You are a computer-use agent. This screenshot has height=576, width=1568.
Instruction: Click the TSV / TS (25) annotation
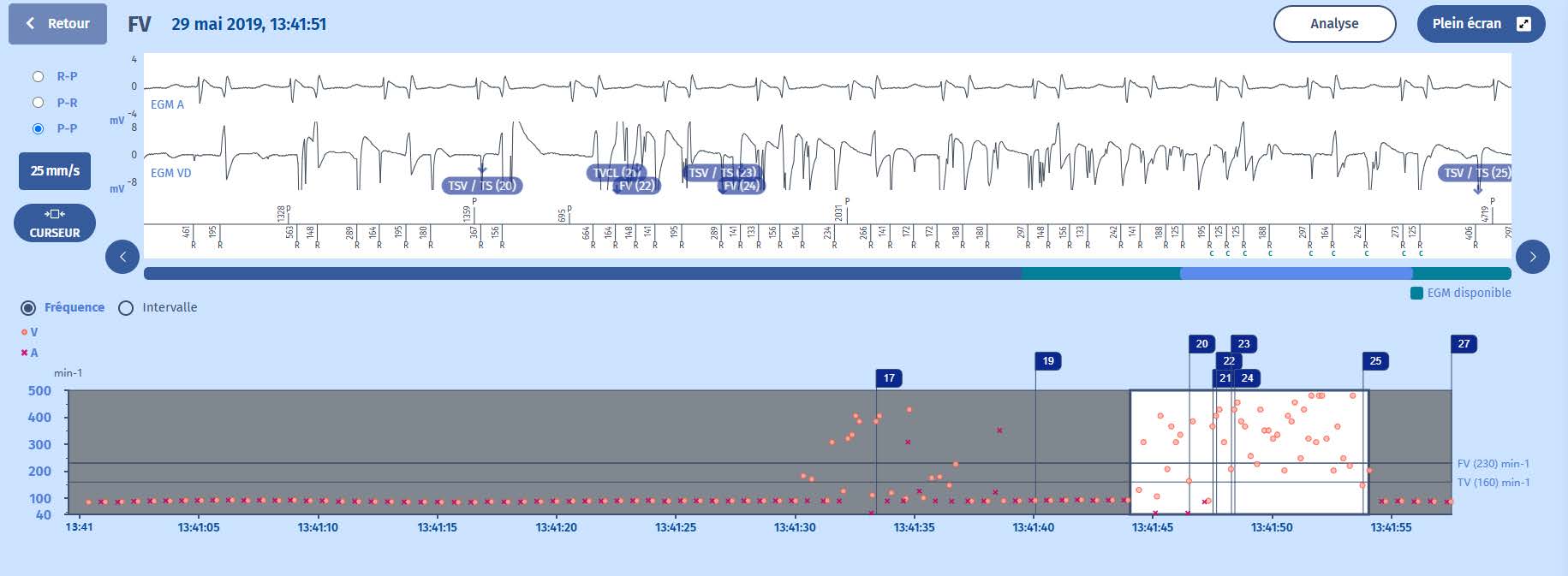(x=1476, y=173)
